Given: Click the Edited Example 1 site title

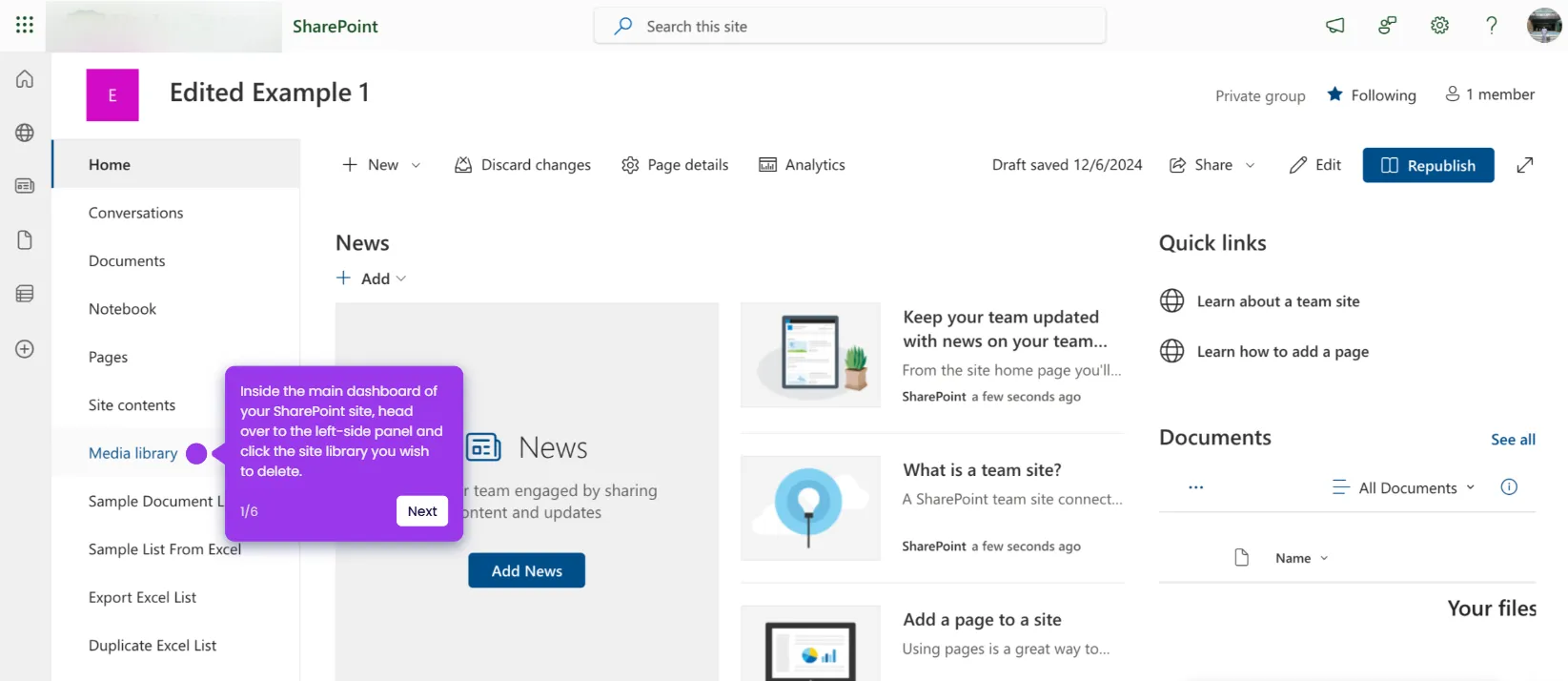Looking at the screenshot, I should click(269, 93).
